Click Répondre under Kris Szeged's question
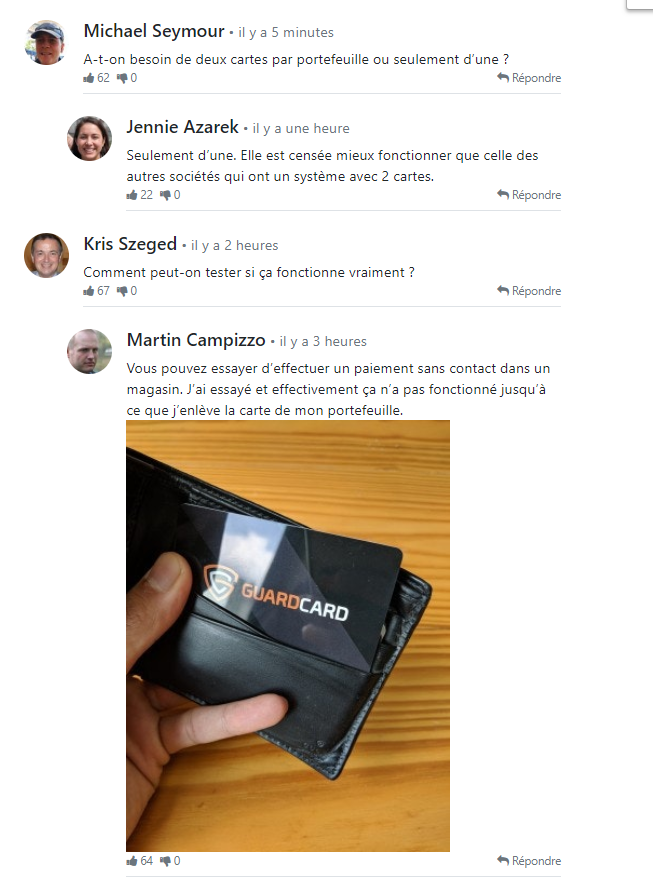Screen dimensions: 653x887 tap(529, 291)
